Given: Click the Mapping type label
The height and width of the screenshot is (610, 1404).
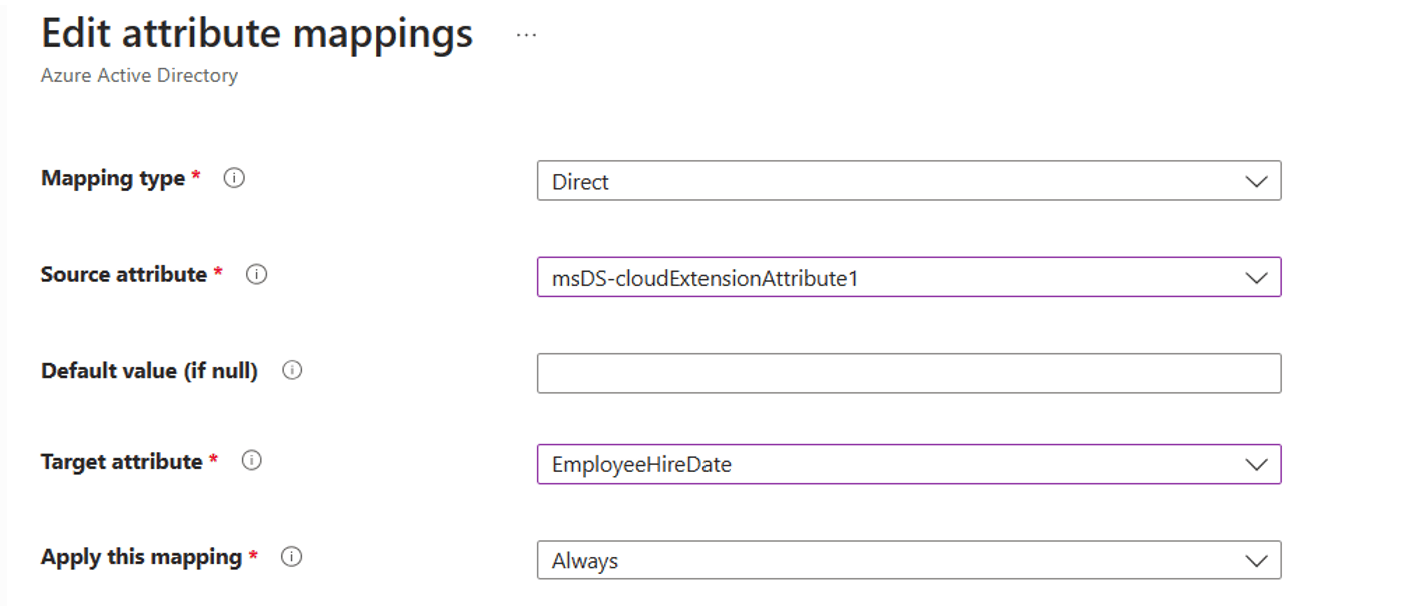Looking at the screenshot, I should pyautogui.click(x=113, y=178).
